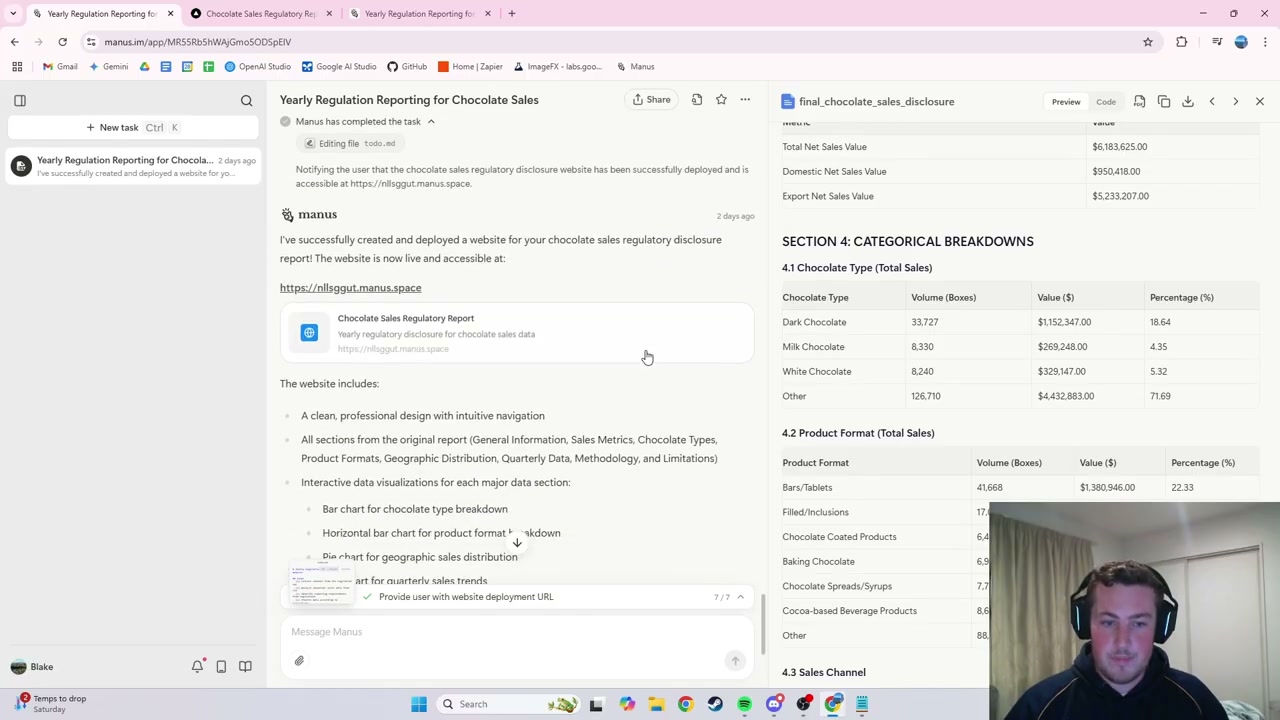Switch to third Yearly Regulation Reporting browser tab
Viewport: 1280px width, 720px height.
(x=420, y=13)
